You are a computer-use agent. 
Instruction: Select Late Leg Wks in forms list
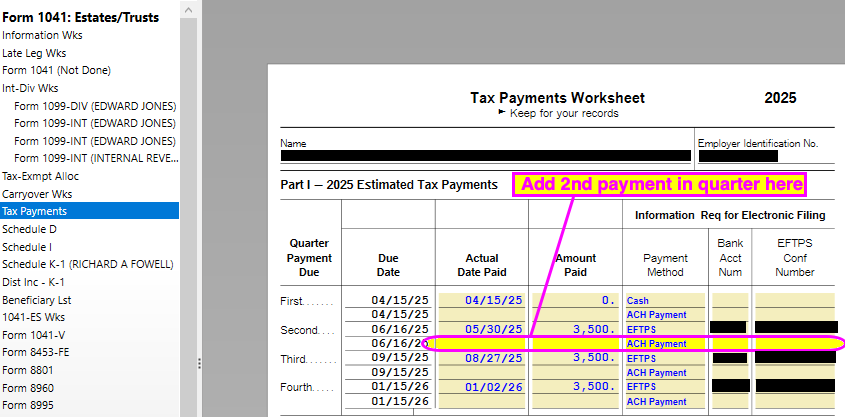(34, 53)
